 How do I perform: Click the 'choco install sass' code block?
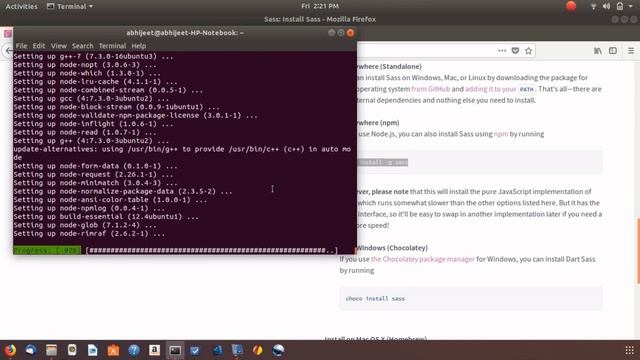[471, 298]
